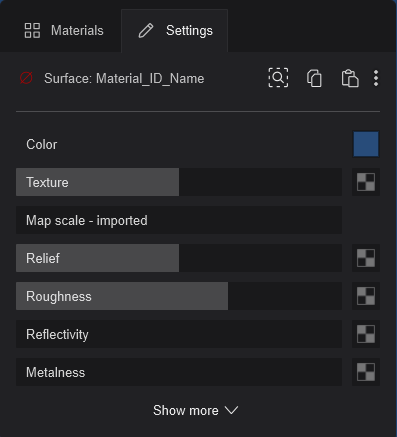Viewport: 397px width, 437px height.
Task: Click the Metalness slider track
Action: click(179, 372)
